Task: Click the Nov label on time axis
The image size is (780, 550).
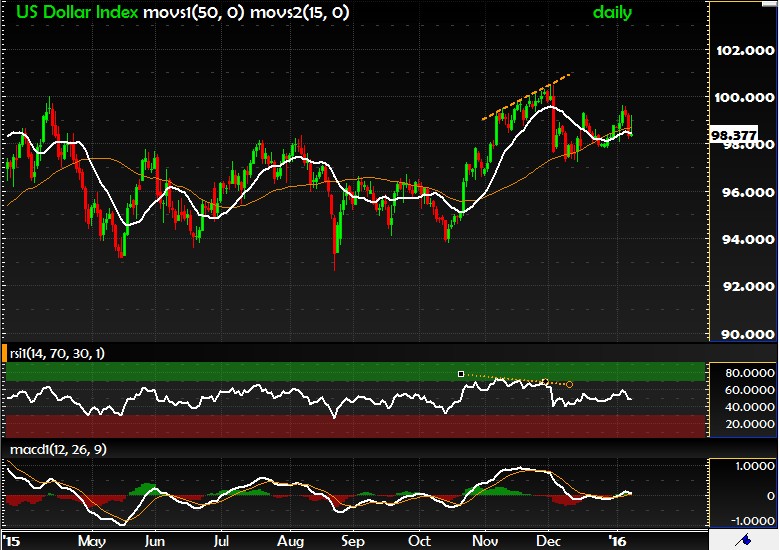Action: click(484, 541)
